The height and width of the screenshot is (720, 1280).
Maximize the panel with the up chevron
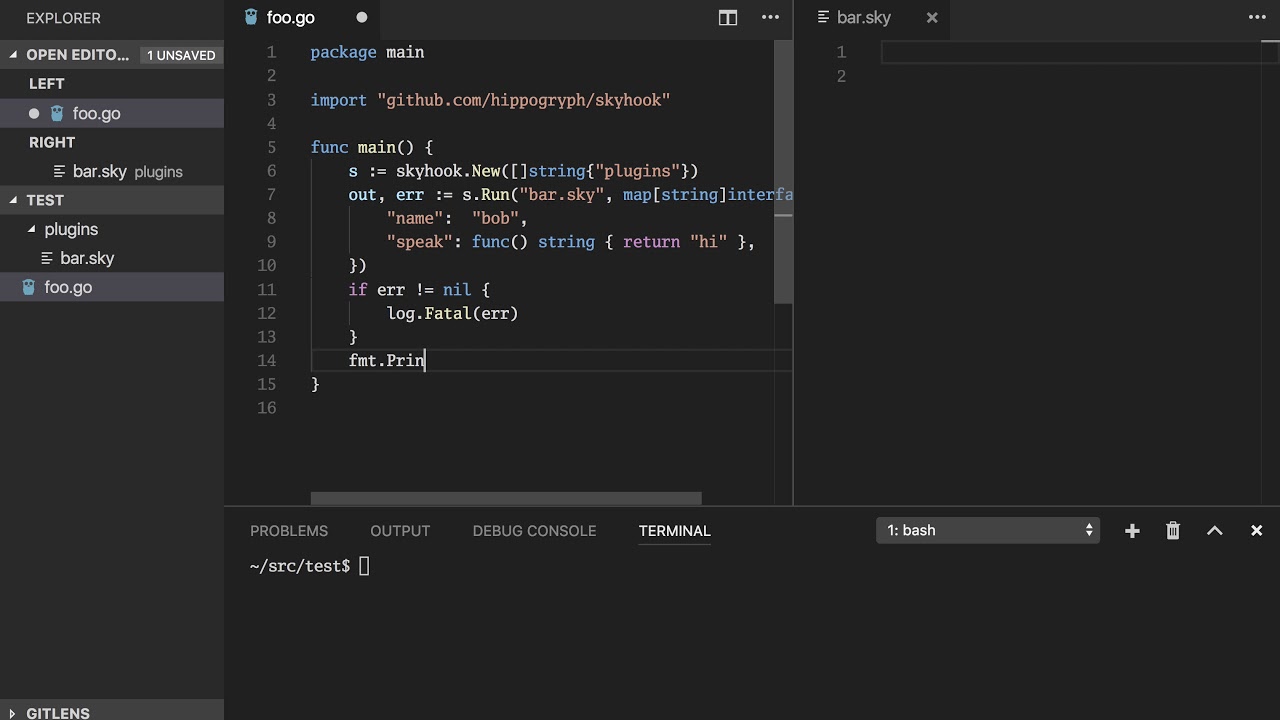1215,531
